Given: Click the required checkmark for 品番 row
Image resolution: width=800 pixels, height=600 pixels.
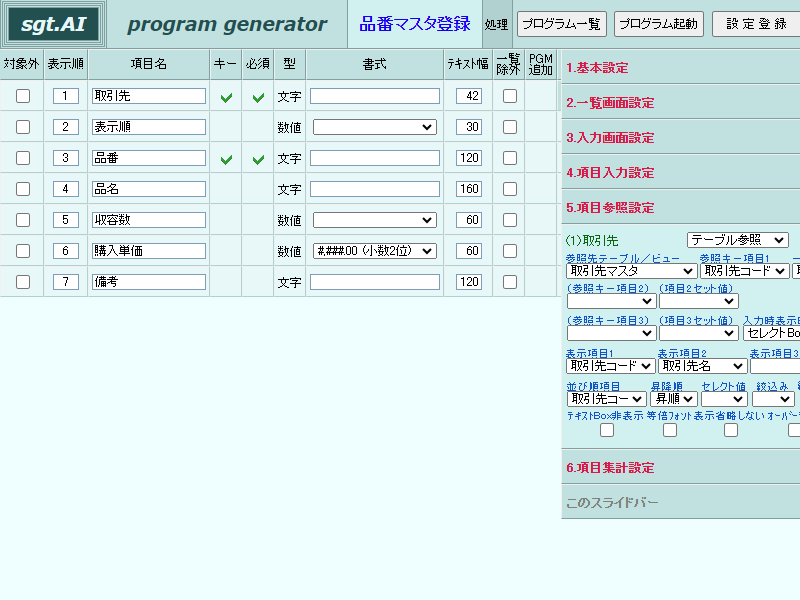Looking at the screenshot, I should [x=259, y=159].
